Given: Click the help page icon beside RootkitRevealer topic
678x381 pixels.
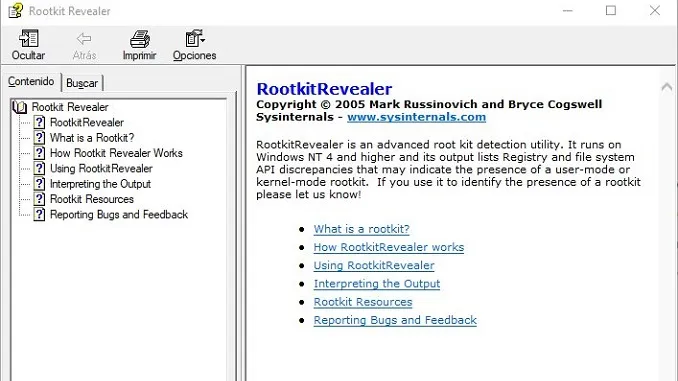Looking at the screenshot, I should [x=39, y=122].
